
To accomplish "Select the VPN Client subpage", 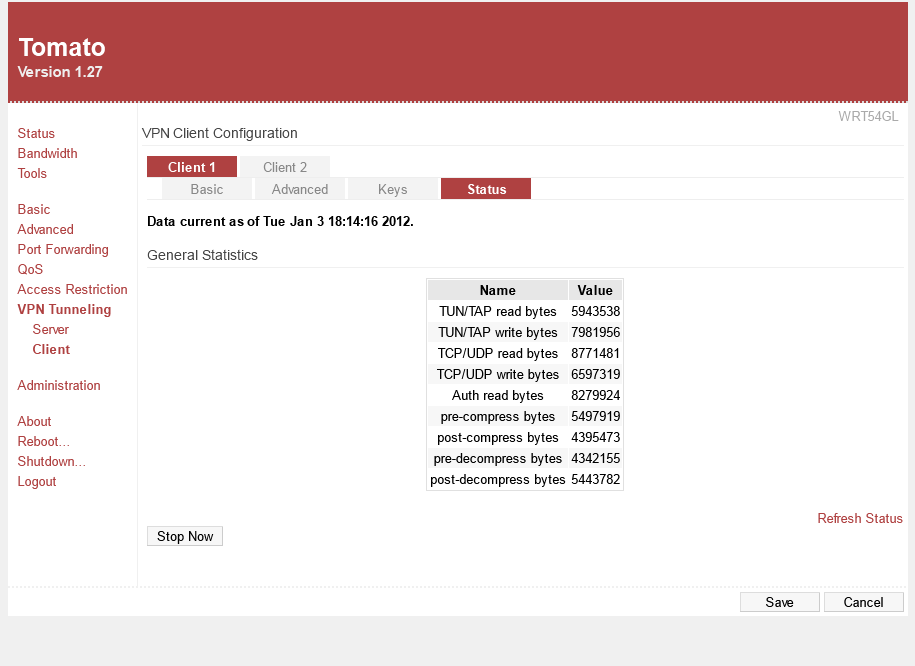I will [x=51, y=349].
